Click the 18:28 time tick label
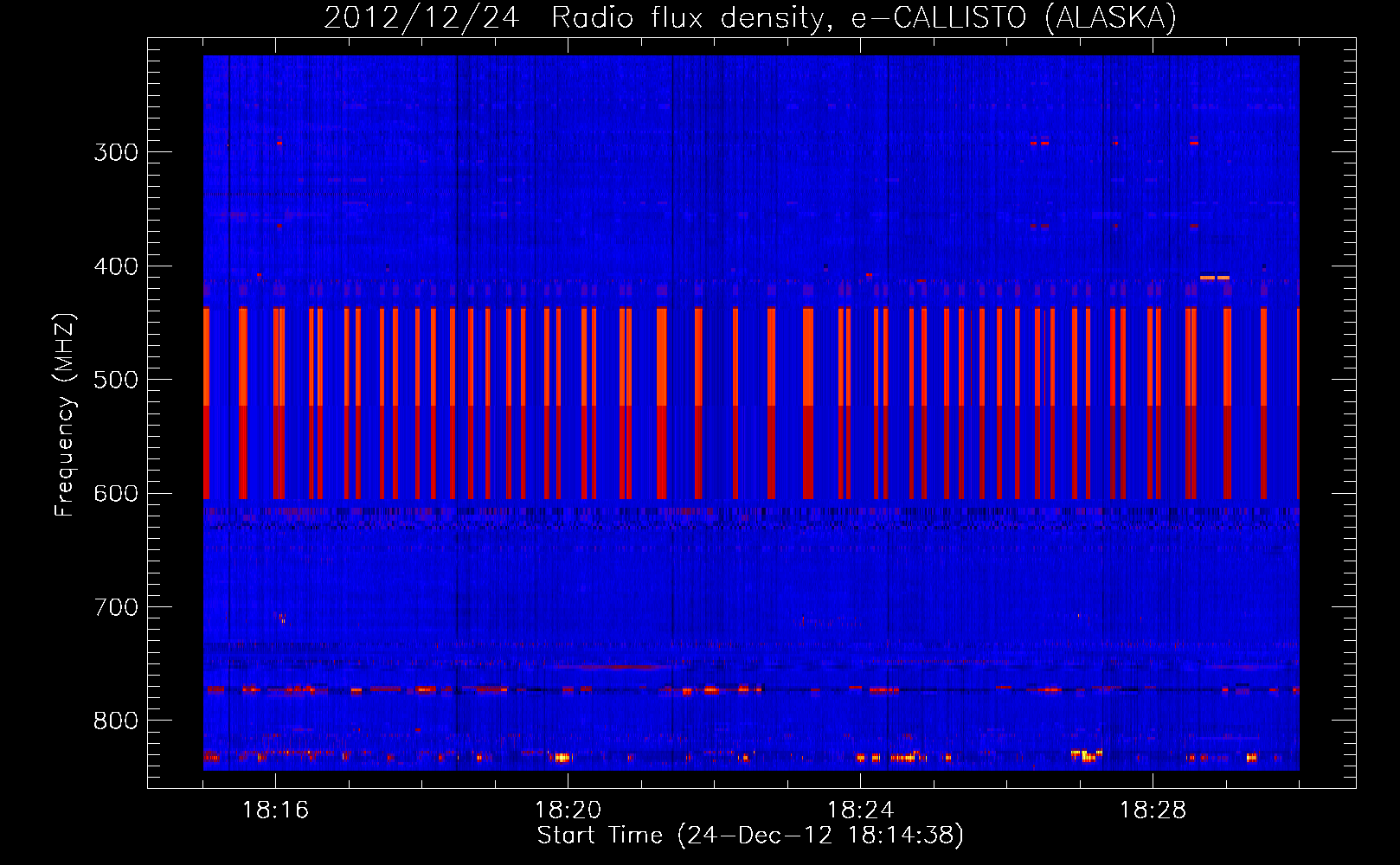 pos(1153,810)
